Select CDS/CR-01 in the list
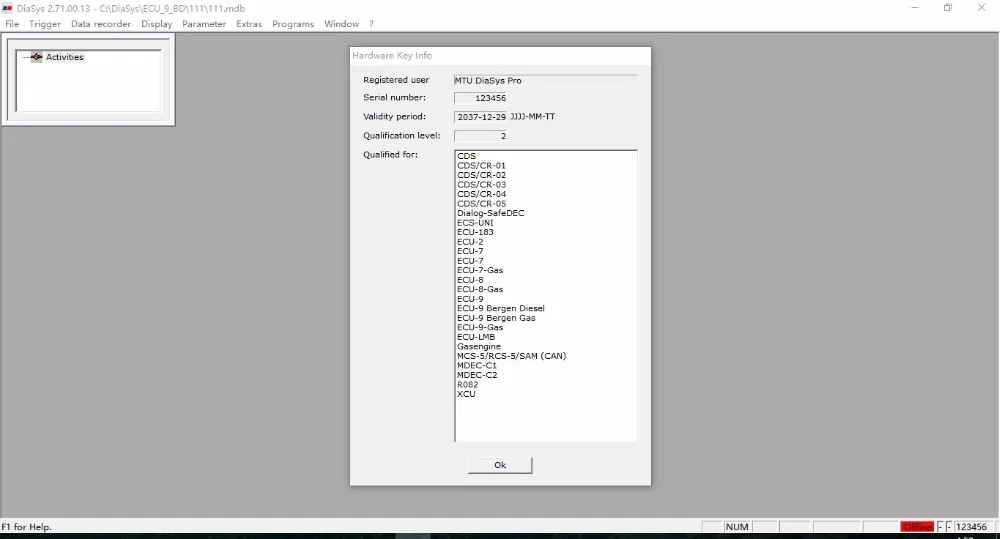The width and height of the screenshot is (1000, 539). click(482, 165)
